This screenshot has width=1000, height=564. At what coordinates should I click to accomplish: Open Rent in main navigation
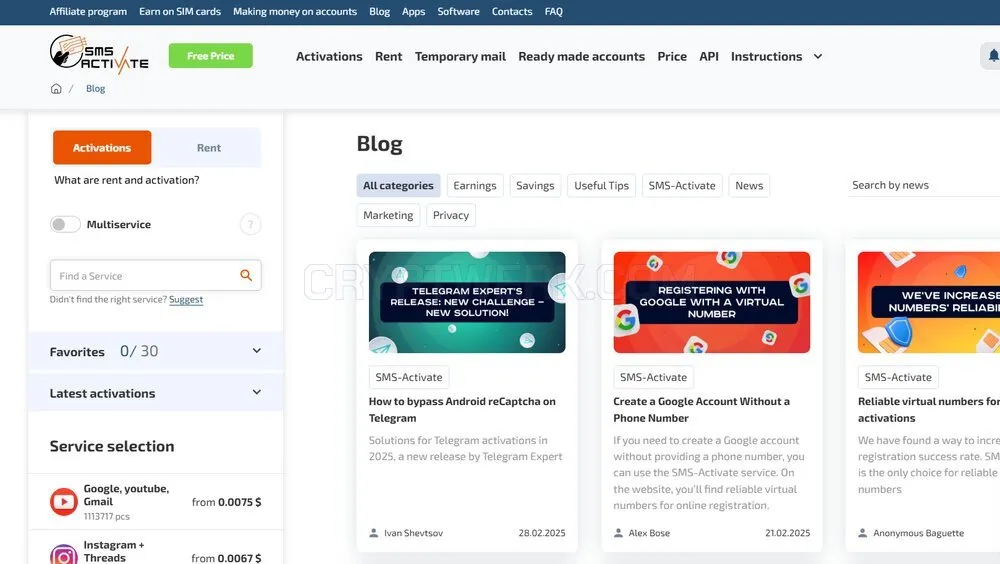pos(388,56)
